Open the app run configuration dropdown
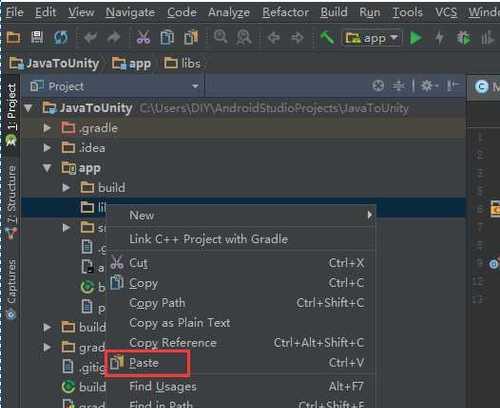Image resolution: width=500 pixels, height=408 pixels. [x=372, y=38]
